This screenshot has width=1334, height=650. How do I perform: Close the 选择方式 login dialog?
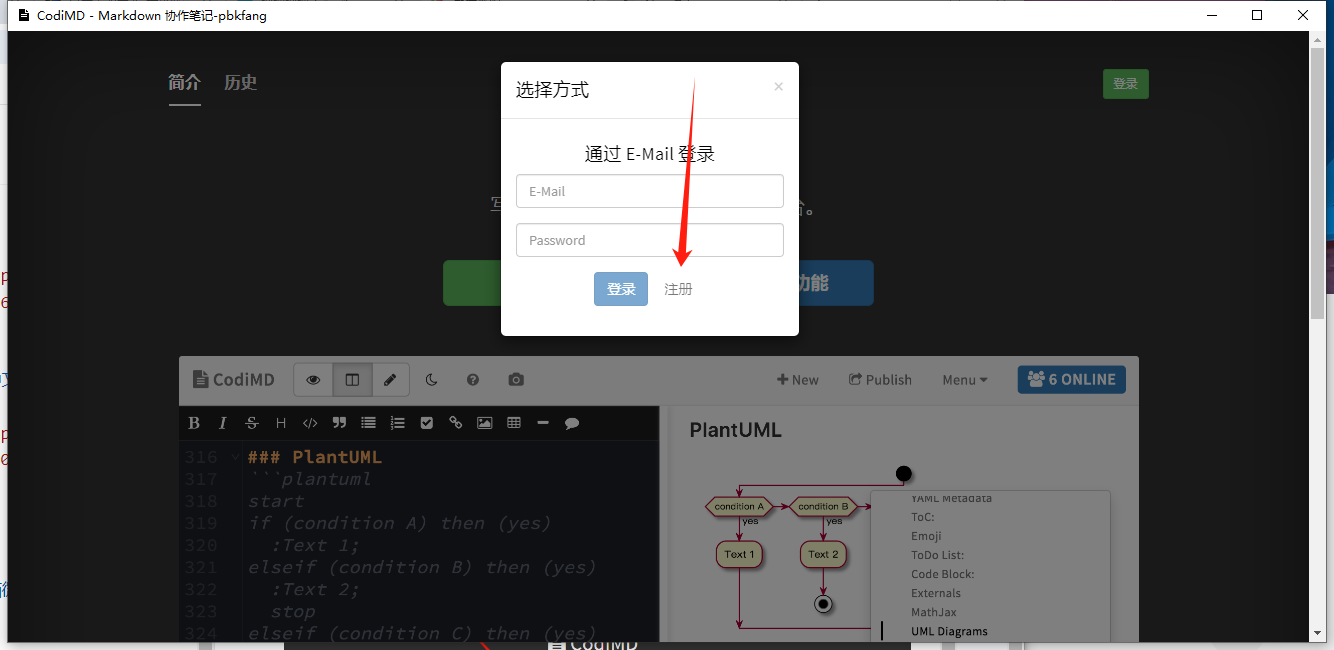[778, 87]
